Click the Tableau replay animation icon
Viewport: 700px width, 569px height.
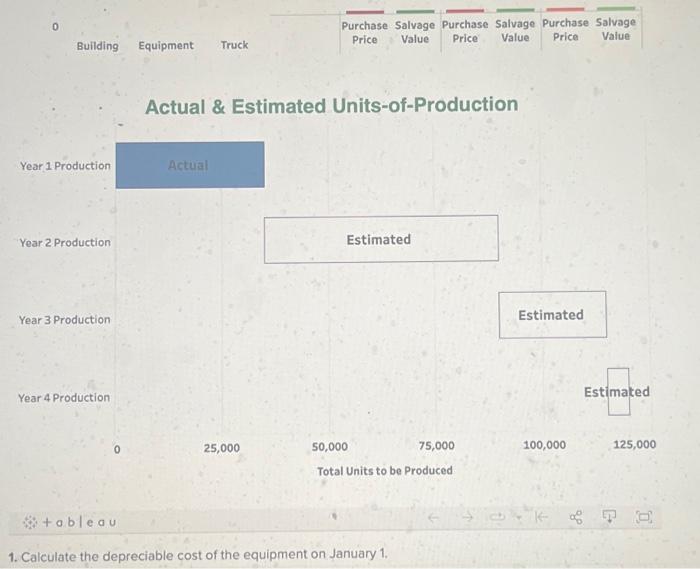pyautogui.click(x=496, y=518)
